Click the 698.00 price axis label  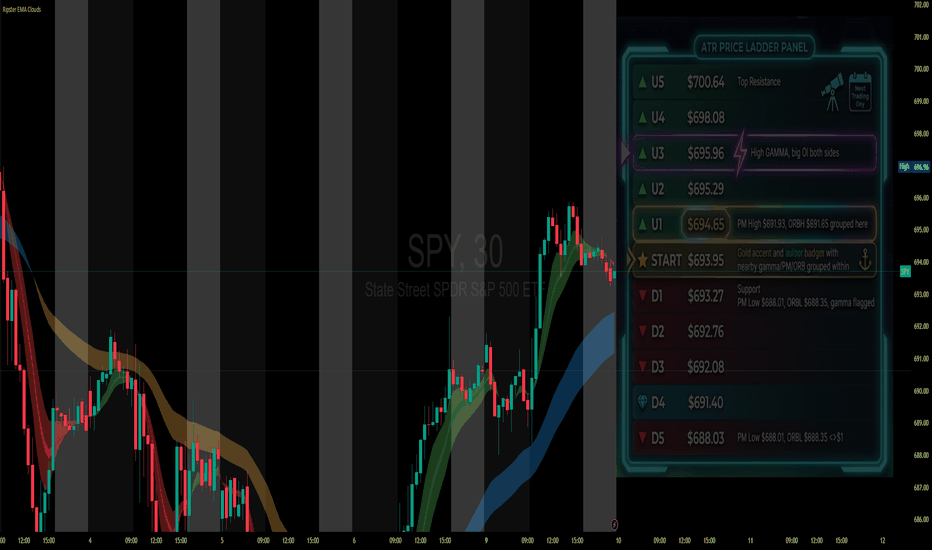[x=921, y=134]
